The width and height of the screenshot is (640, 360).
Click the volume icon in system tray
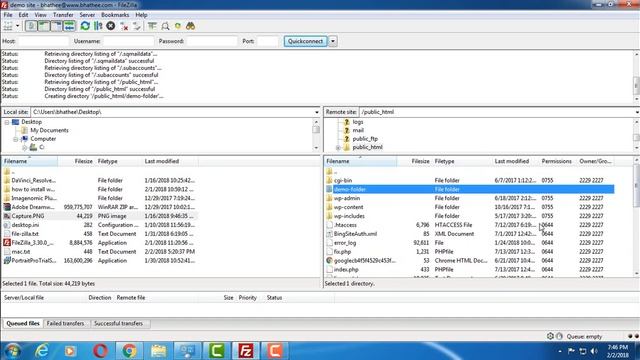[594, 351]
